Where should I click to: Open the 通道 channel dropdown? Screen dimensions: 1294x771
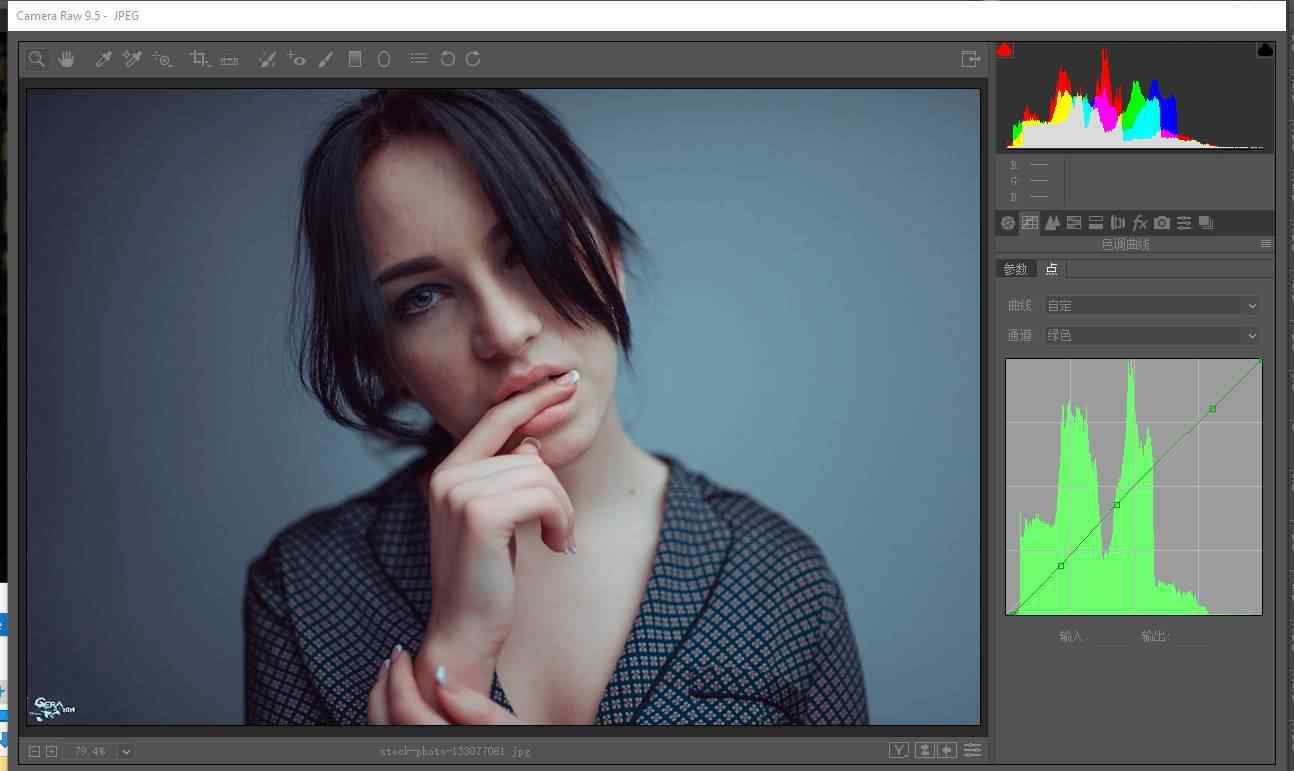[1152, 336]
